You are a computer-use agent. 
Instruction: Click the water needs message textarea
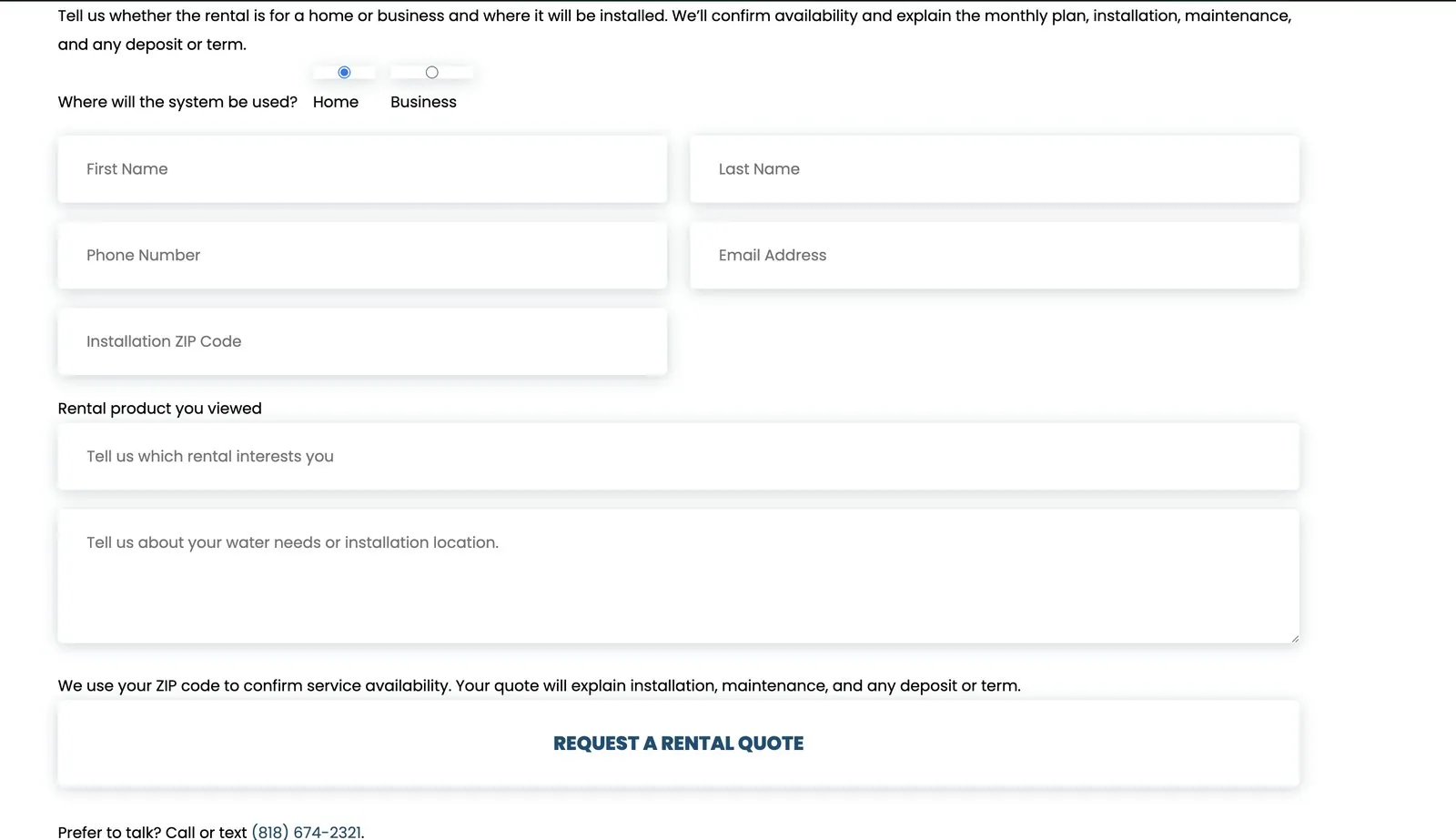coord(679,576)
